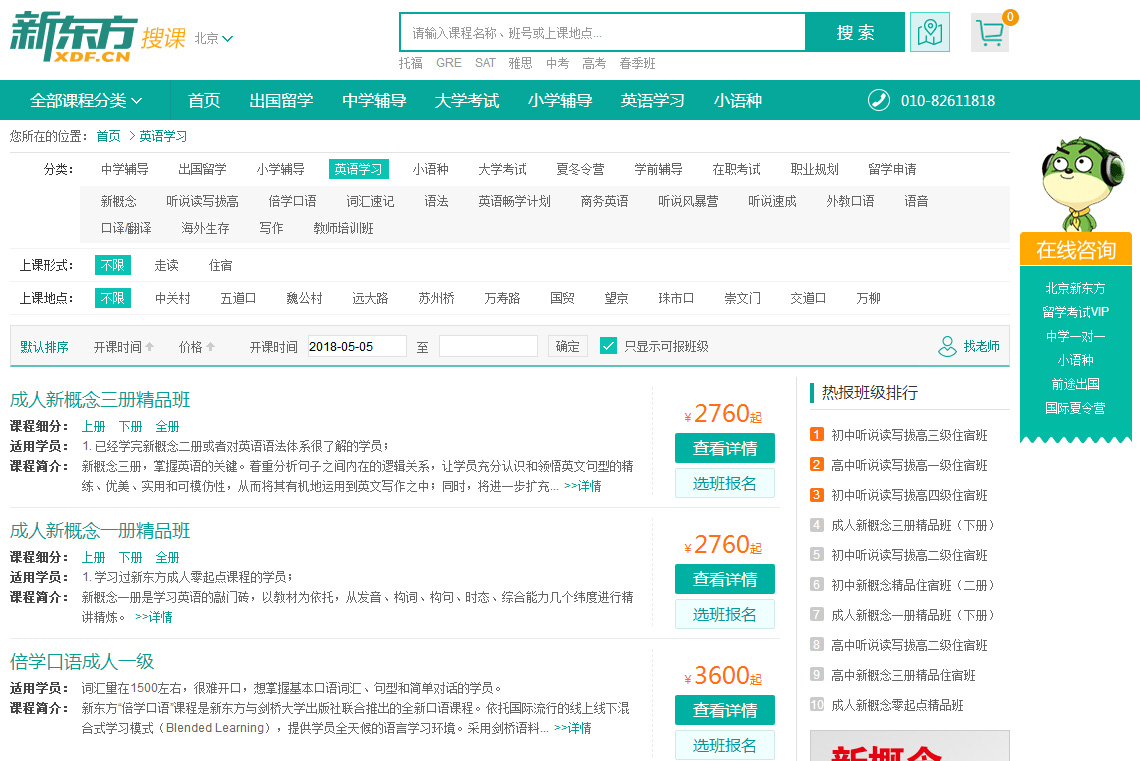Viewport: 1140px width, 761px height.
Task: Select 住宿 class format
Action: coord(220,265)
